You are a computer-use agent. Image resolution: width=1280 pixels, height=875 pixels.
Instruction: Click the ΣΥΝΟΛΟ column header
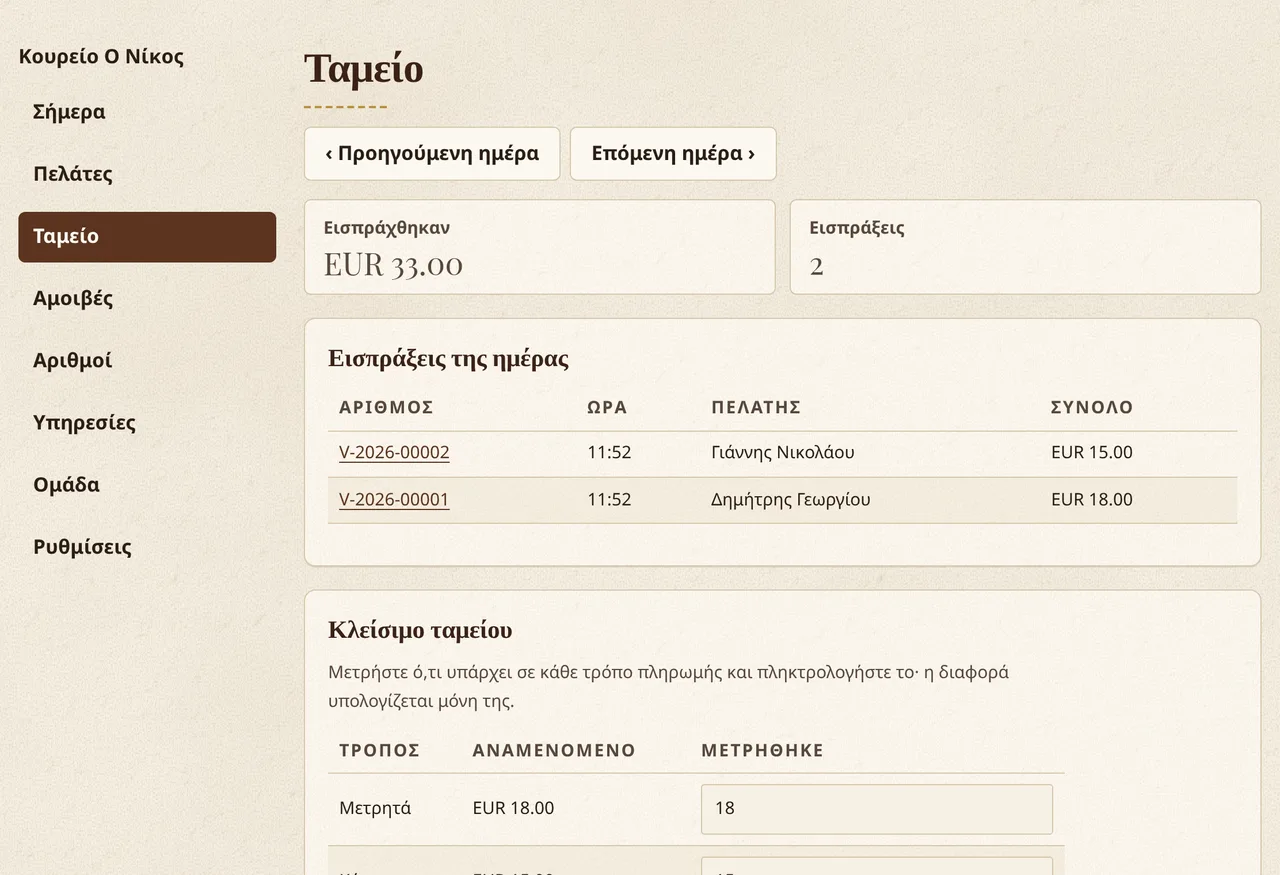pyautogui.click(x=1092, y=408)
